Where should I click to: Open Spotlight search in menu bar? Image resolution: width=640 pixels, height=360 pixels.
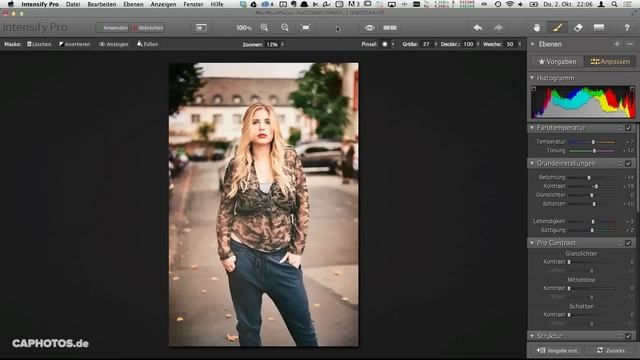[614, 4]
